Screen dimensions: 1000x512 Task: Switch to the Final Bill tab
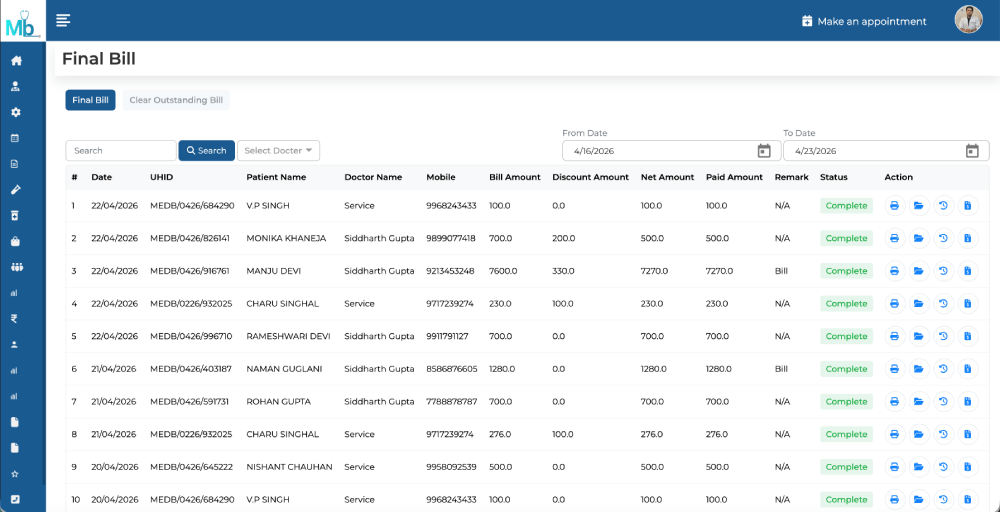91,100
